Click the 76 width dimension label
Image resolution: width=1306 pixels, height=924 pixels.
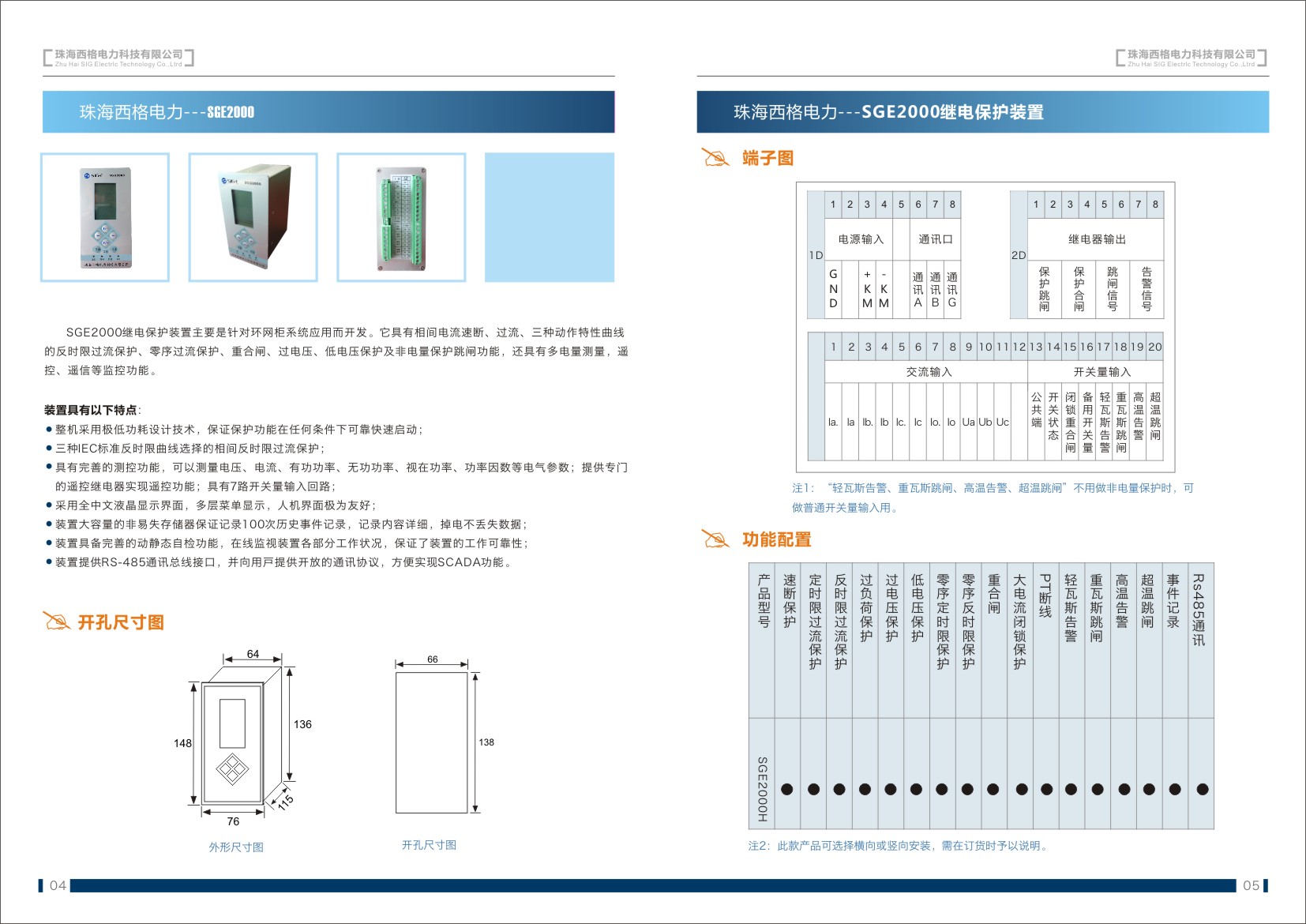[x=233, y=821]
